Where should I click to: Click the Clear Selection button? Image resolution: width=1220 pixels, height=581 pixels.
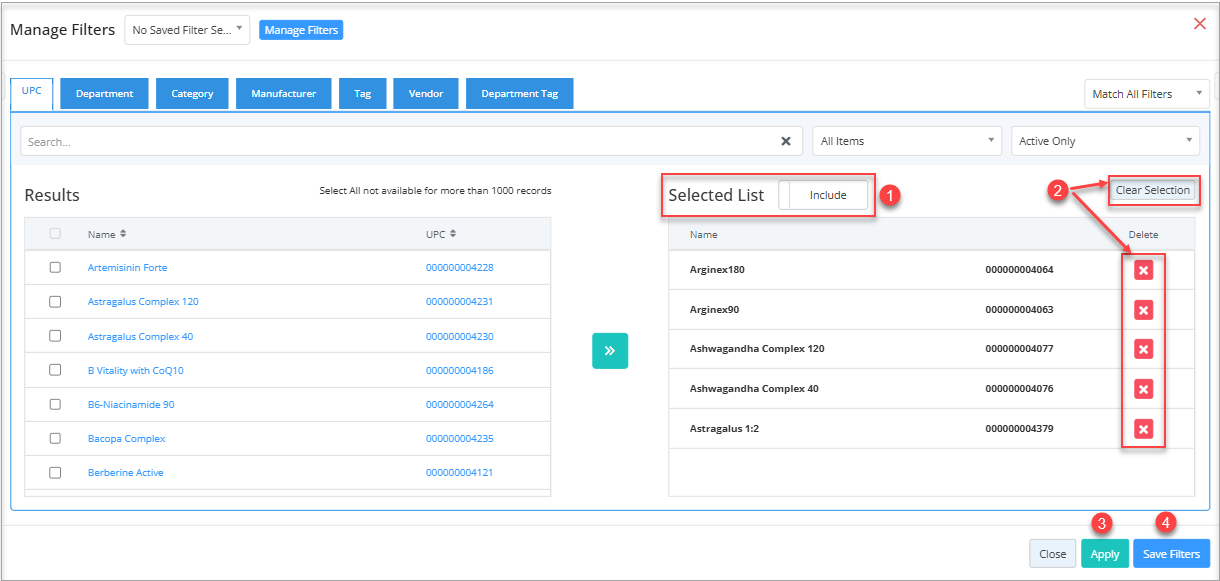coord(1153,190)
